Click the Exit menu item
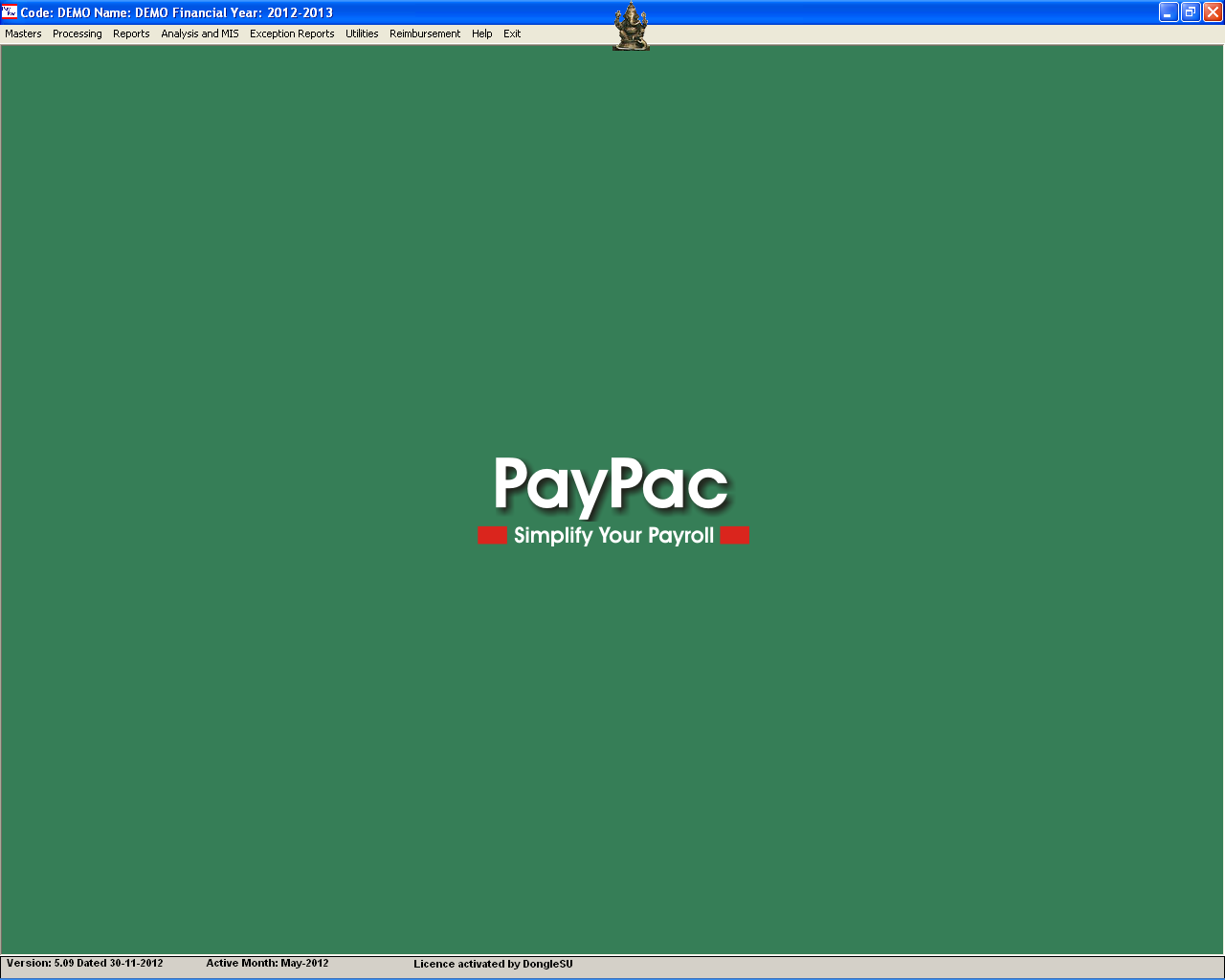Image resolution: width=1225 pixels, height=980 pixels. [x=512, y=33]
